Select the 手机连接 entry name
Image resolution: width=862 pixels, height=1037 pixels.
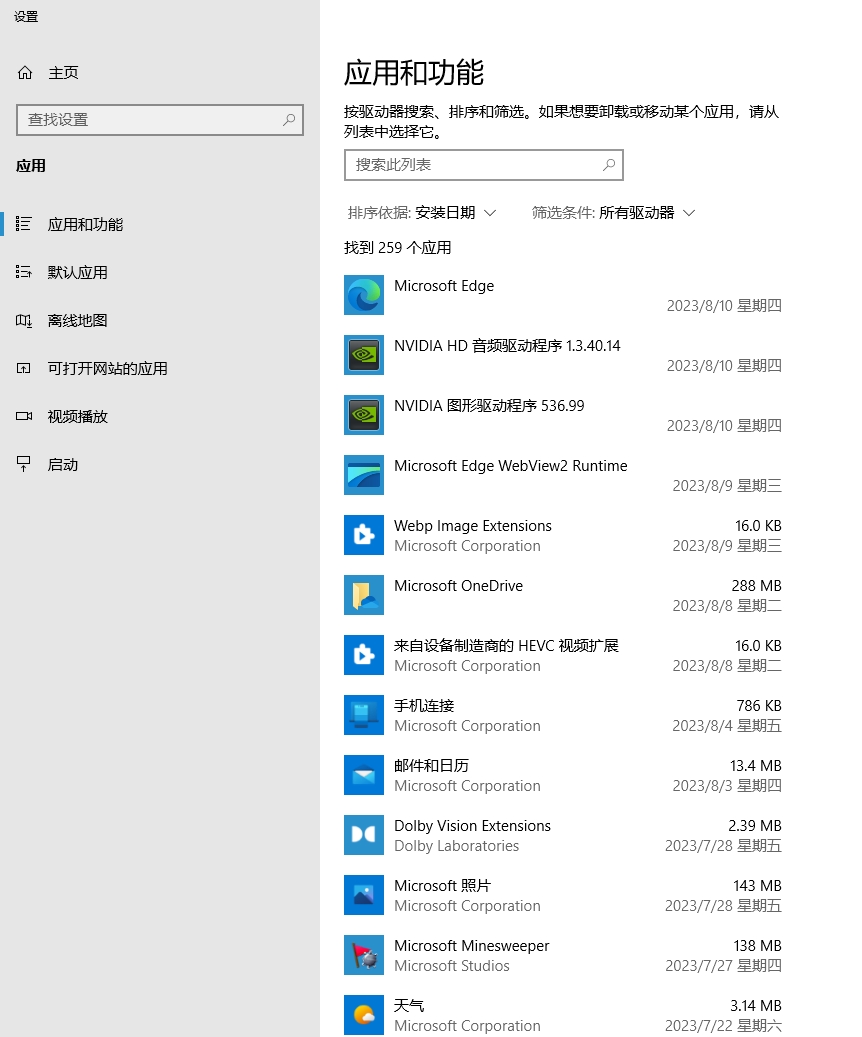point(424,706)
